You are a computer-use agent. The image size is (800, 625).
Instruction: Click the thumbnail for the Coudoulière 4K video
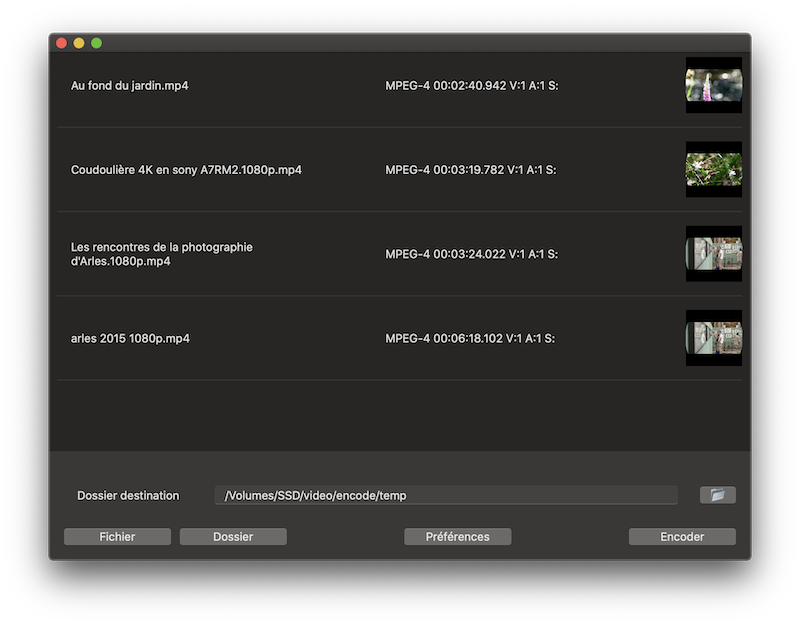click(714, 169)
